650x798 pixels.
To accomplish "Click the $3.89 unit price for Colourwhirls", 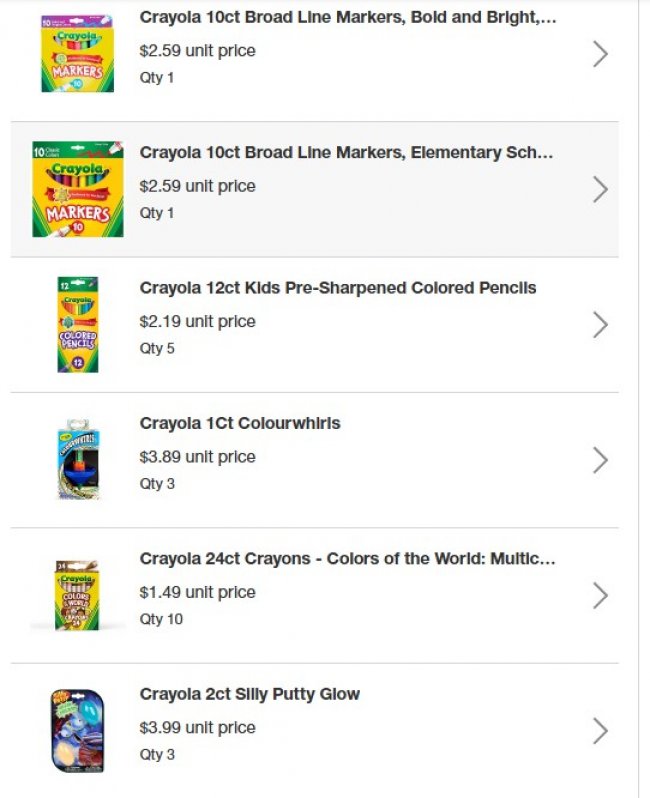I will pyautogui.click(x=197, y=457).
